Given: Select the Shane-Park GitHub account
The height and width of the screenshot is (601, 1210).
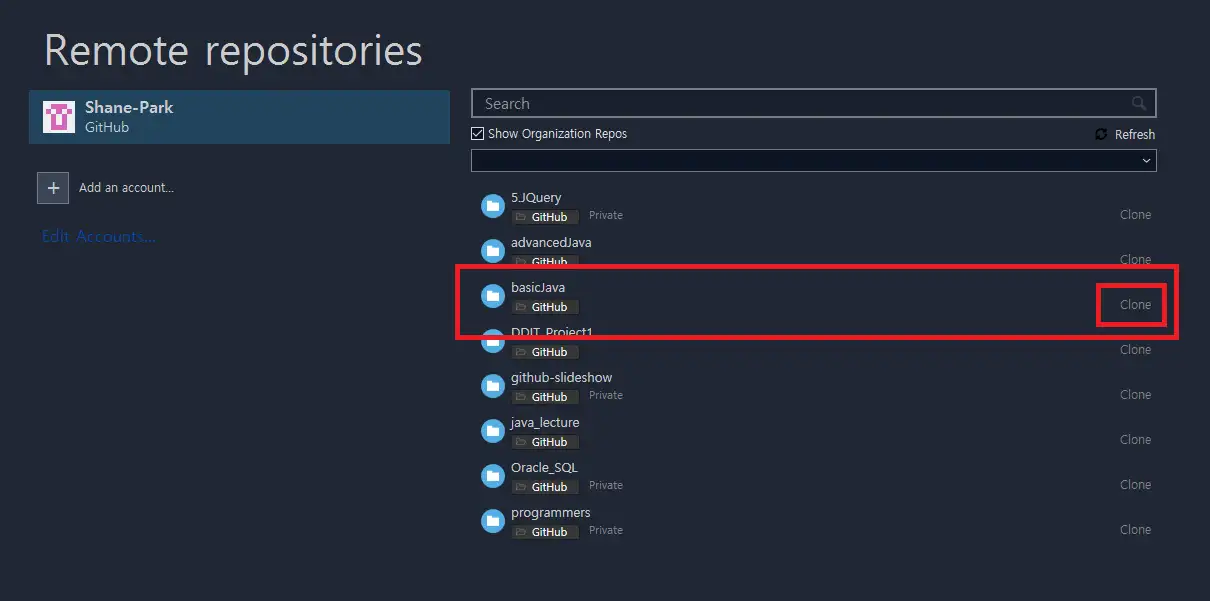Looking at the screenshot, I should [x=239, y=117].
